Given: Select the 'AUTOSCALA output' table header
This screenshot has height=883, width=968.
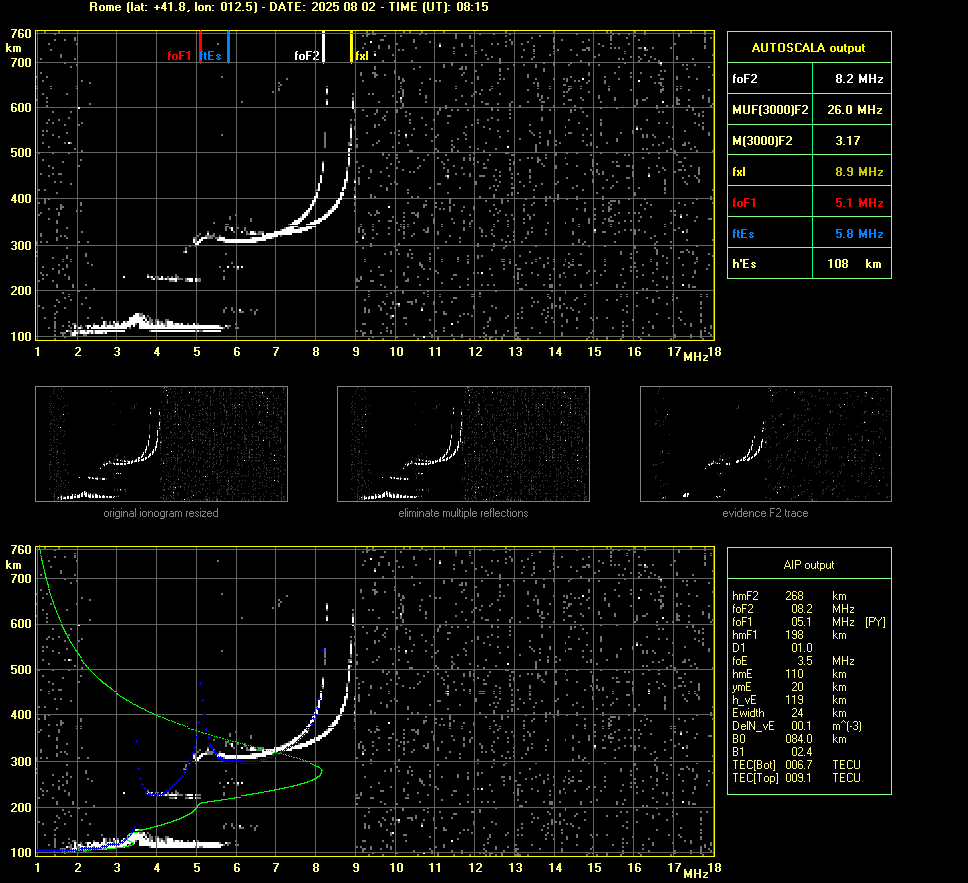Looking at the screenshot, I should 809,48.
